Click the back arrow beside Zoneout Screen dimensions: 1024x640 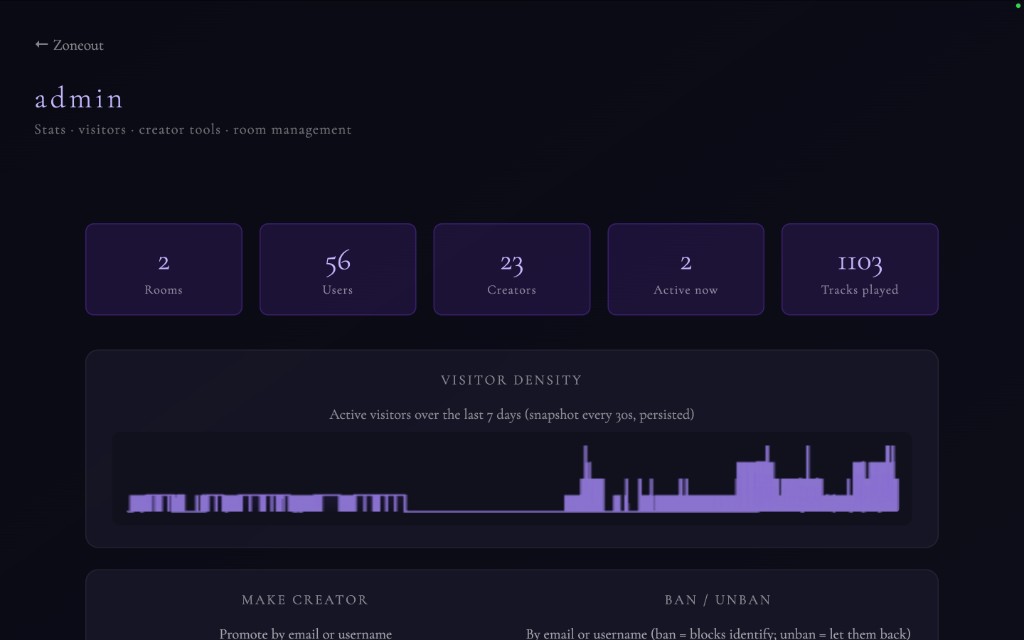[x=41, y=45]
